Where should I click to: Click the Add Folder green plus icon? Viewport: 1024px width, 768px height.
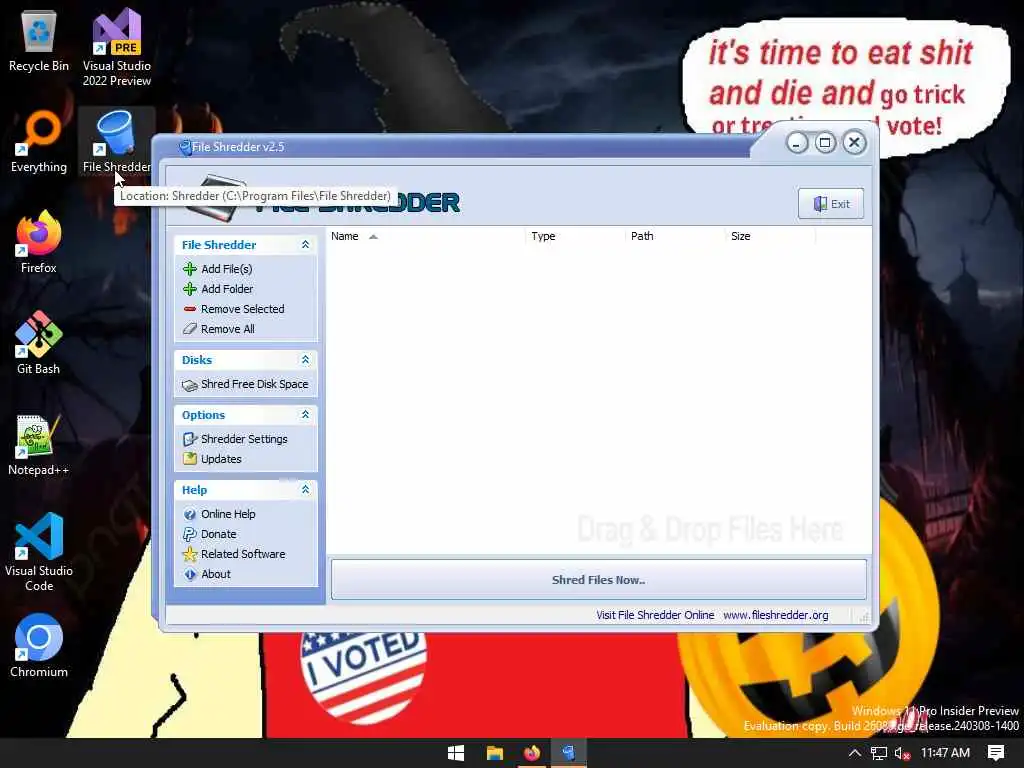coord(190,289)
